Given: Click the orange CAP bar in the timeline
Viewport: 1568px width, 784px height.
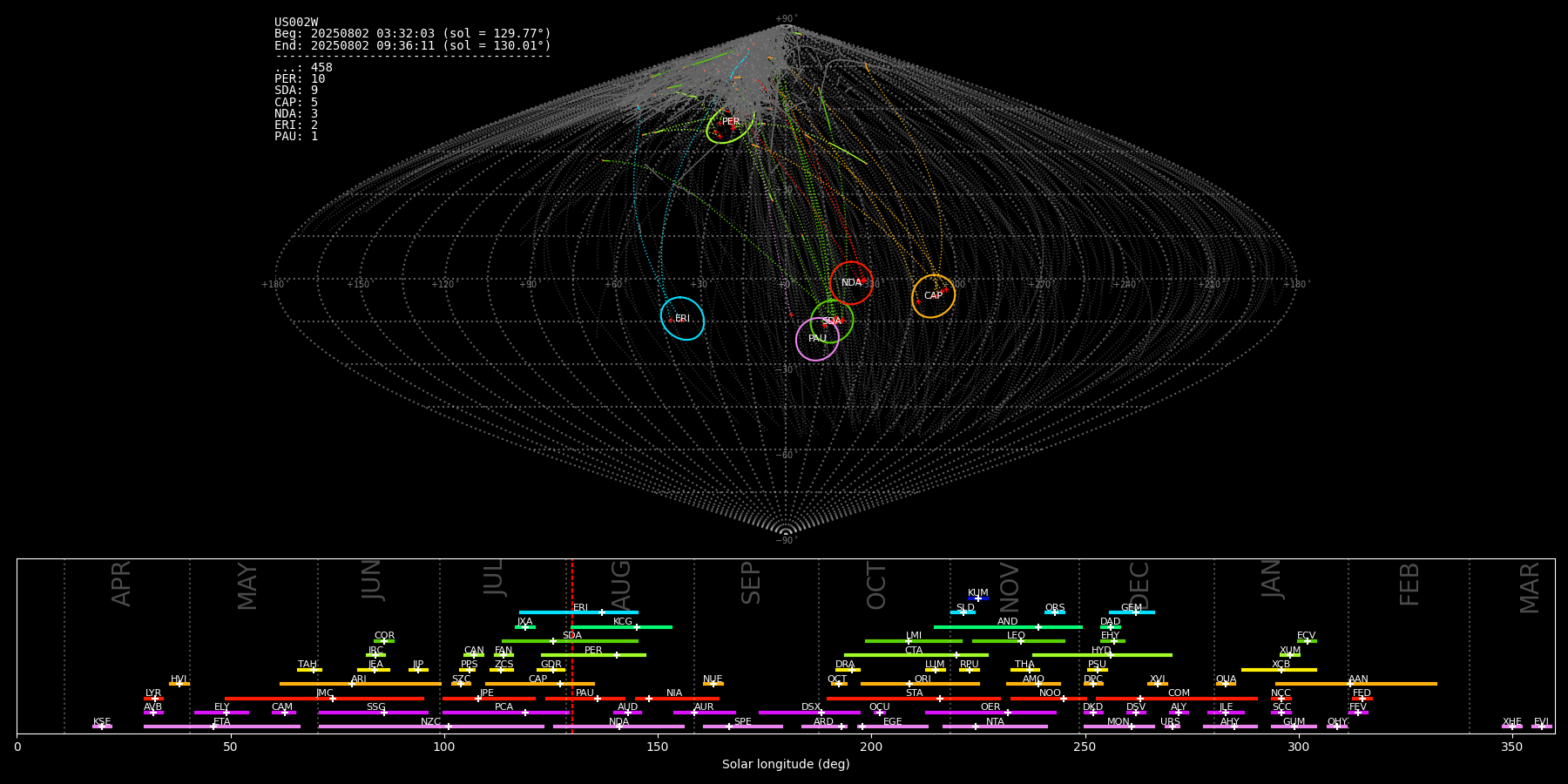Looking at the screenshot, I should pyautogui.click(x=540, y=684).
